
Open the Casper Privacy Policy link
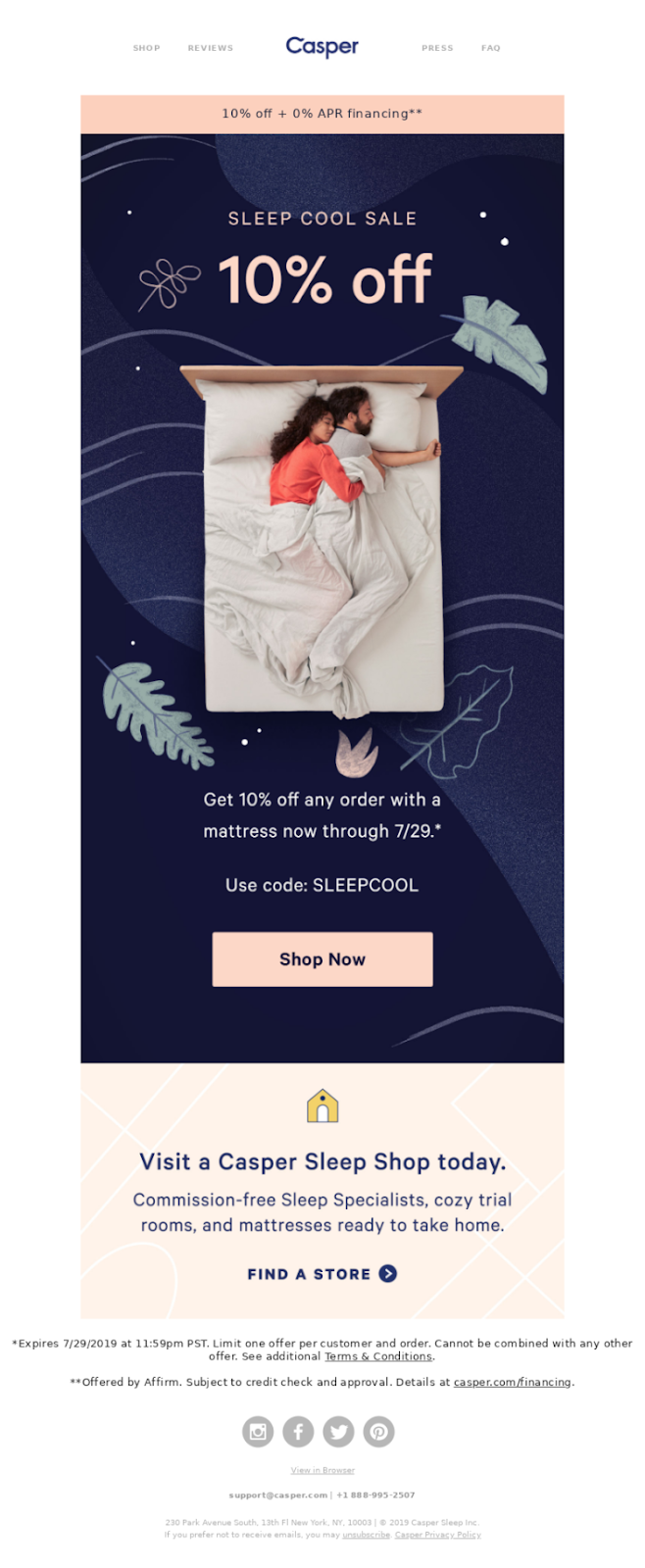[x=438, y=1535]
